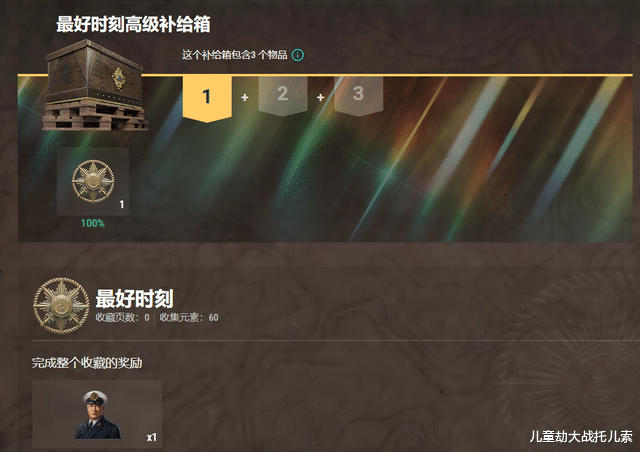Click the plus sign between tabs 2 and 3
Screen dimensions: 640x452
point(320,97)
